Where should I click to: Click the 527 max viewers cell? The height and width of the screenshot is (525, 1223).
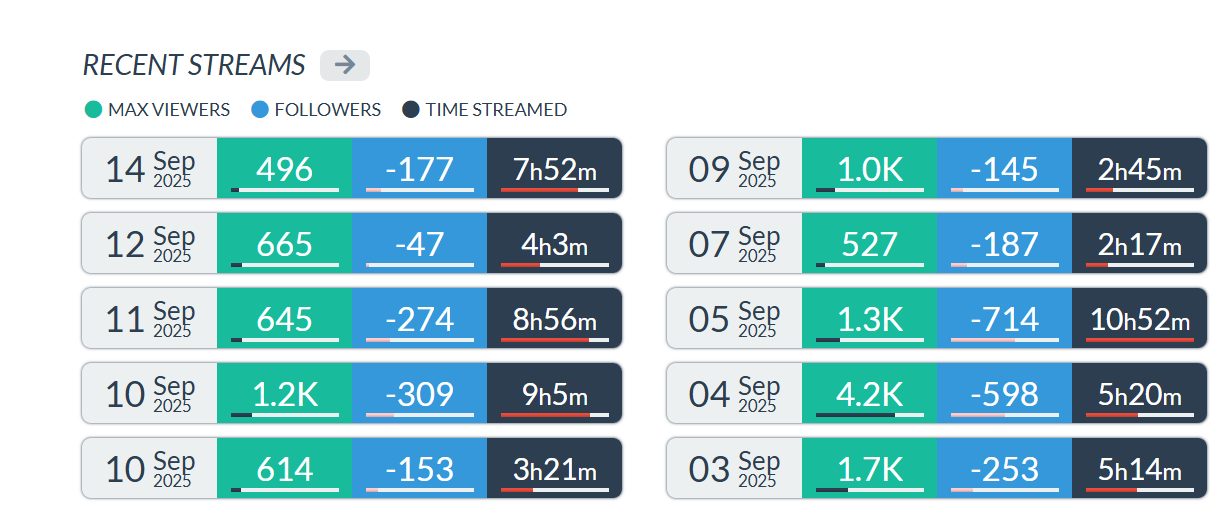tap(870, 243)
